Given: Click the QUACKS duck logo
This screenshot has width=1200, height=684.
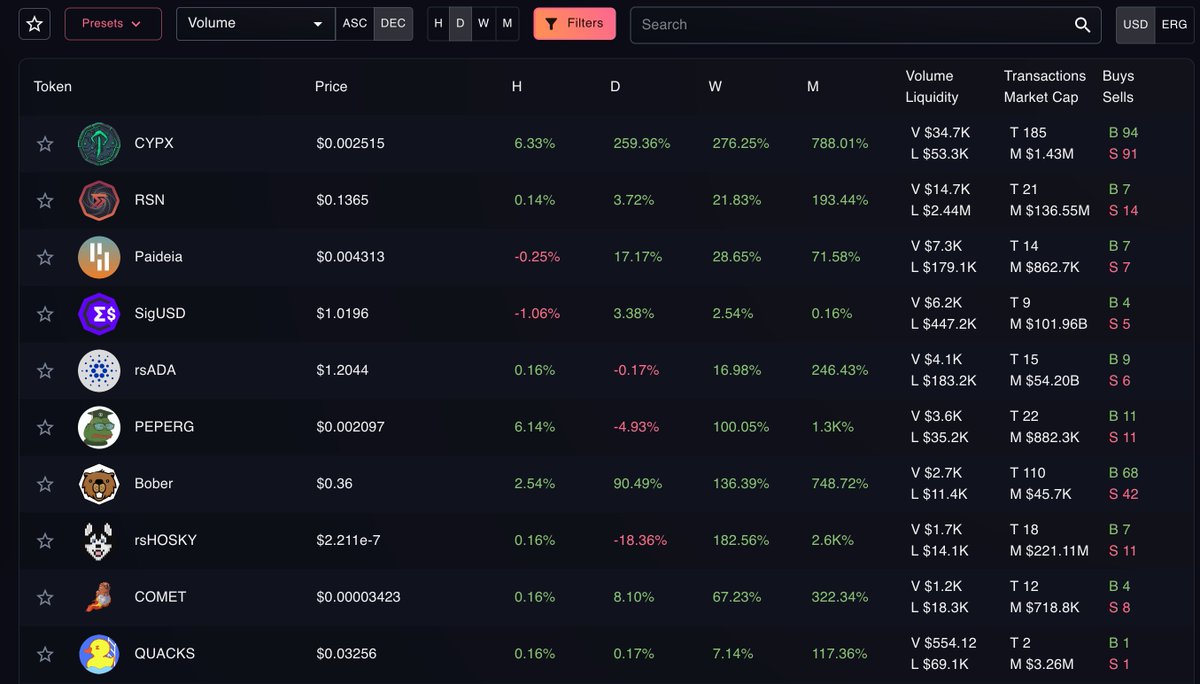Looking at the screenshot, I should click(x=99, y=654).
